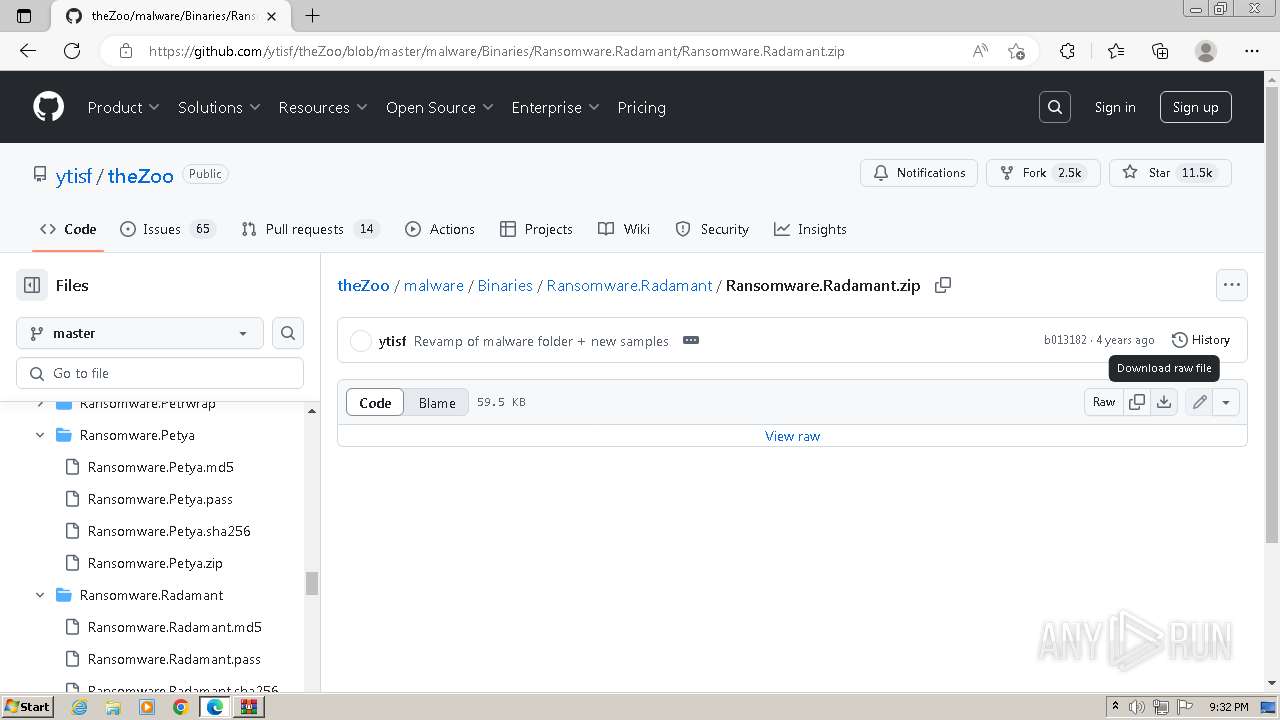The image size is (1280, 720).
Task: Refresh the page in browser
Action: 72,51
